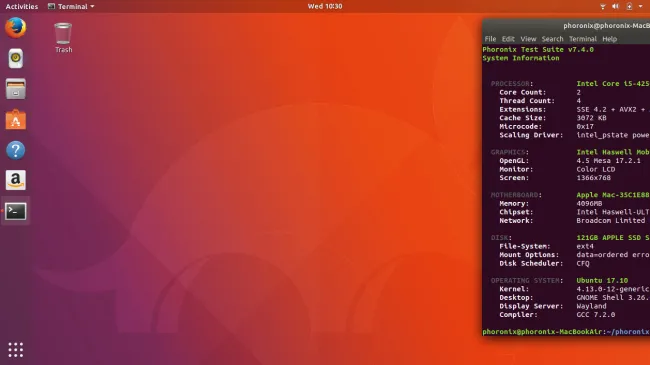Open the Search menu in terminal
The height and width of the screenshot is (365, 650).
pyautogui.click(x=552, y=39)
